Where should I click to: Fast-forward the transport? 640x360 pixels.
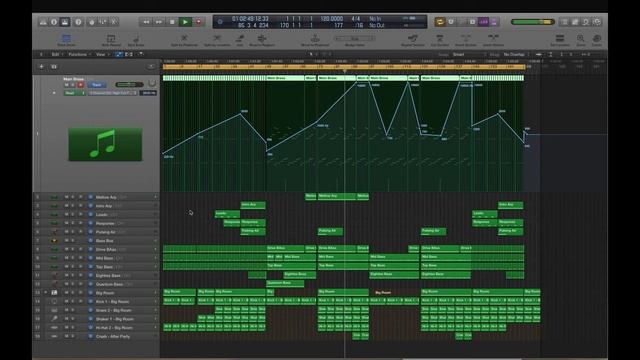pos(159,22)
